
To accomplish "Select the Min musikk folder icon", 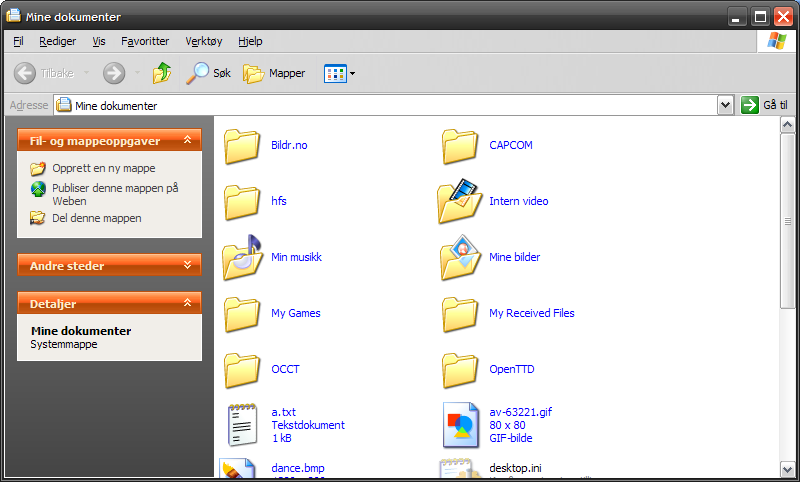I will tap(242, 257).
